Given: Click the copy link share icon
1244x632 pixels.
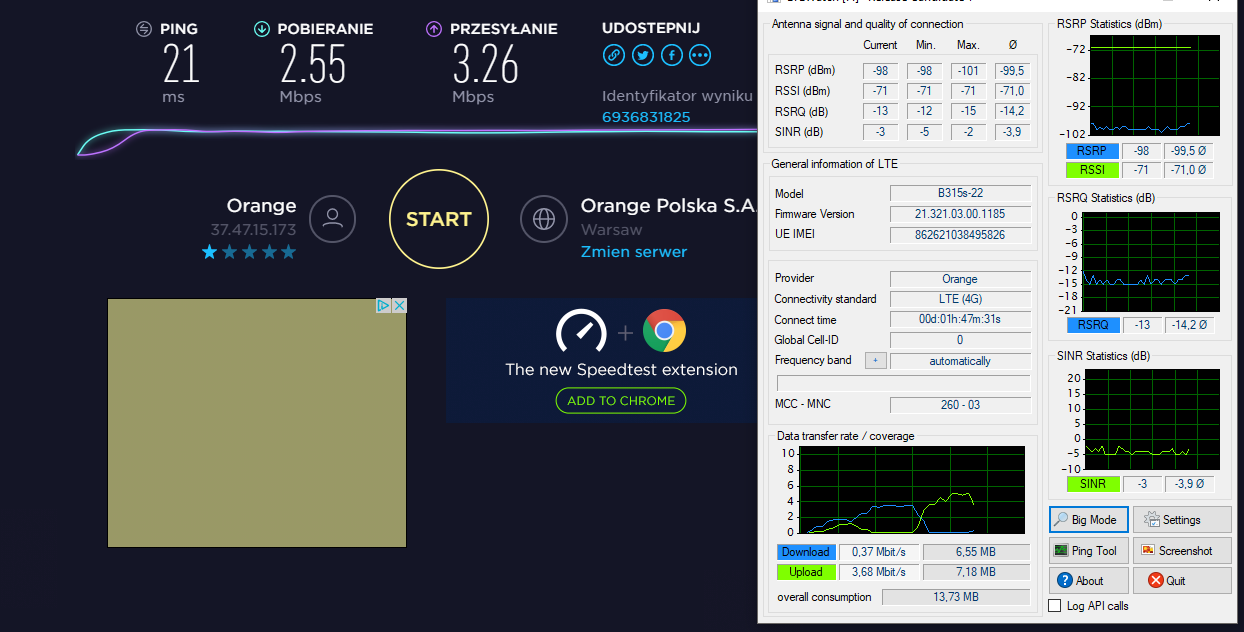Looking at the screenshot, I should coord(614,55).
